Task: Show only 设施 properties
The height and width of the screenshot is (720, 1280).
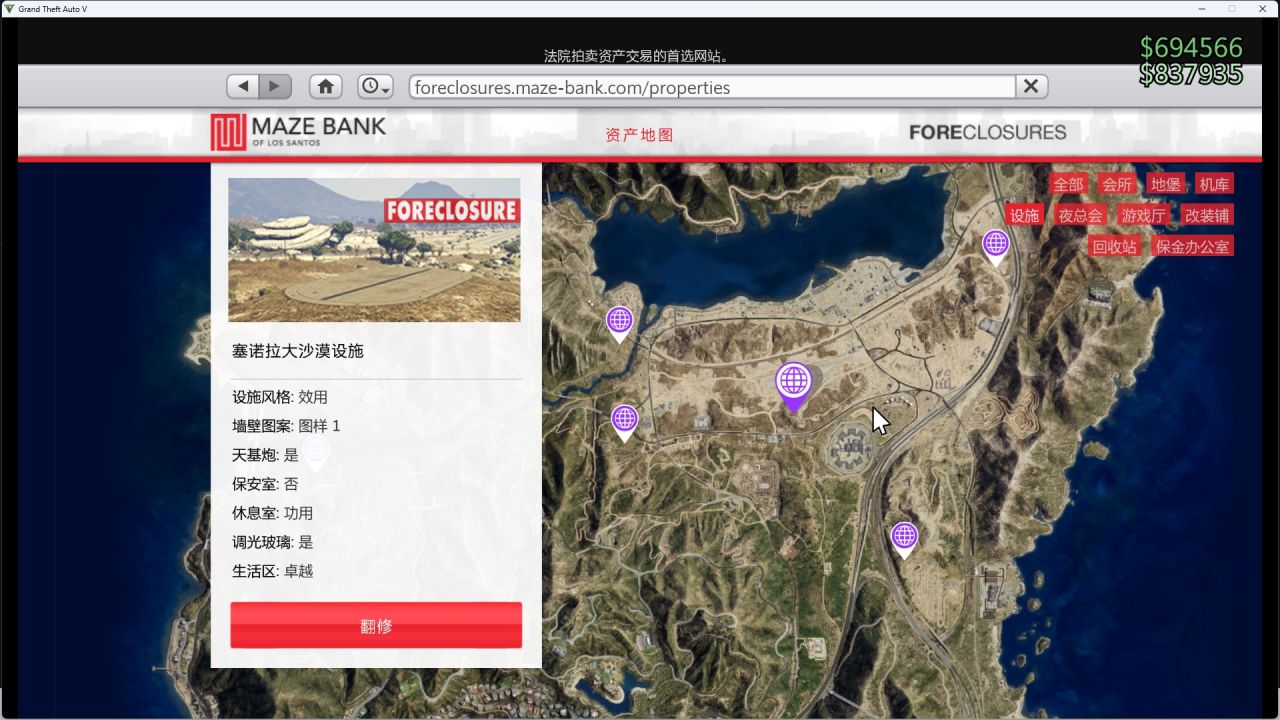Action: click(1025, 215)
